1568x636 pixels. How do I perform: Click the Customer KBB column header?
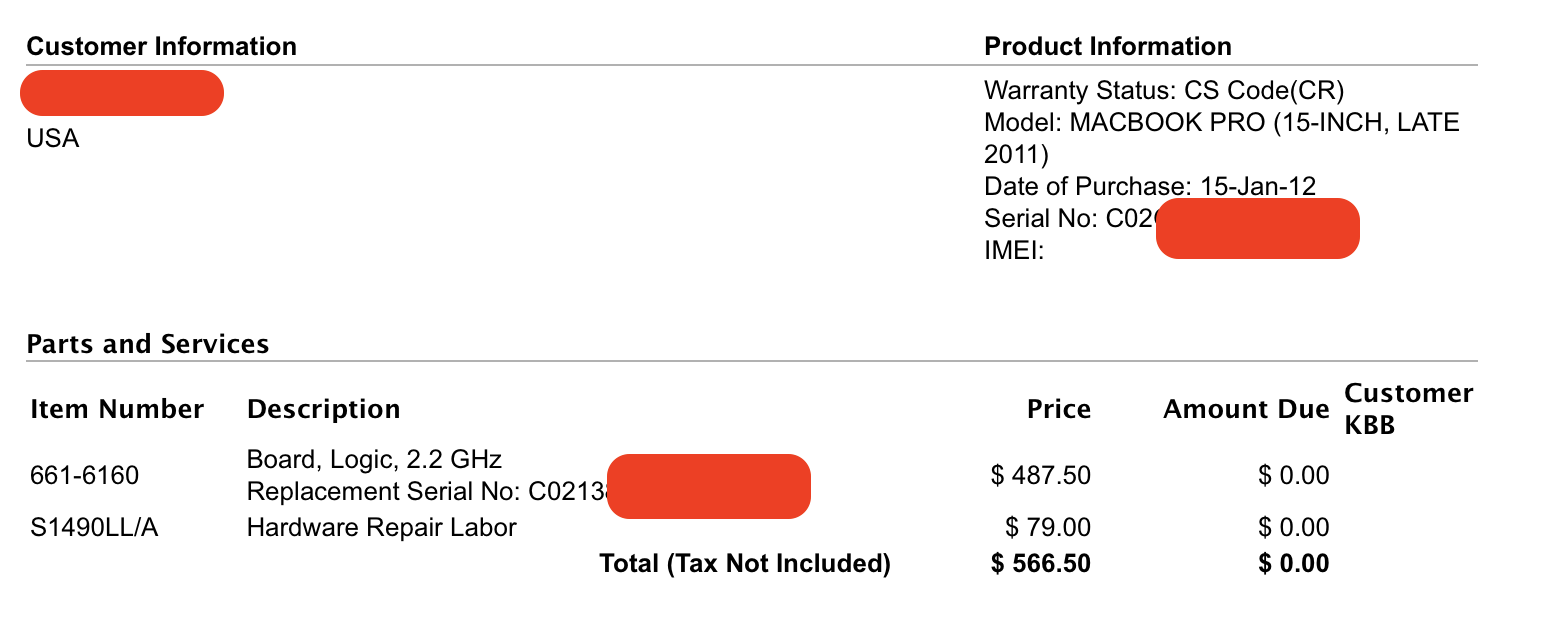(x=1408, y=408)
